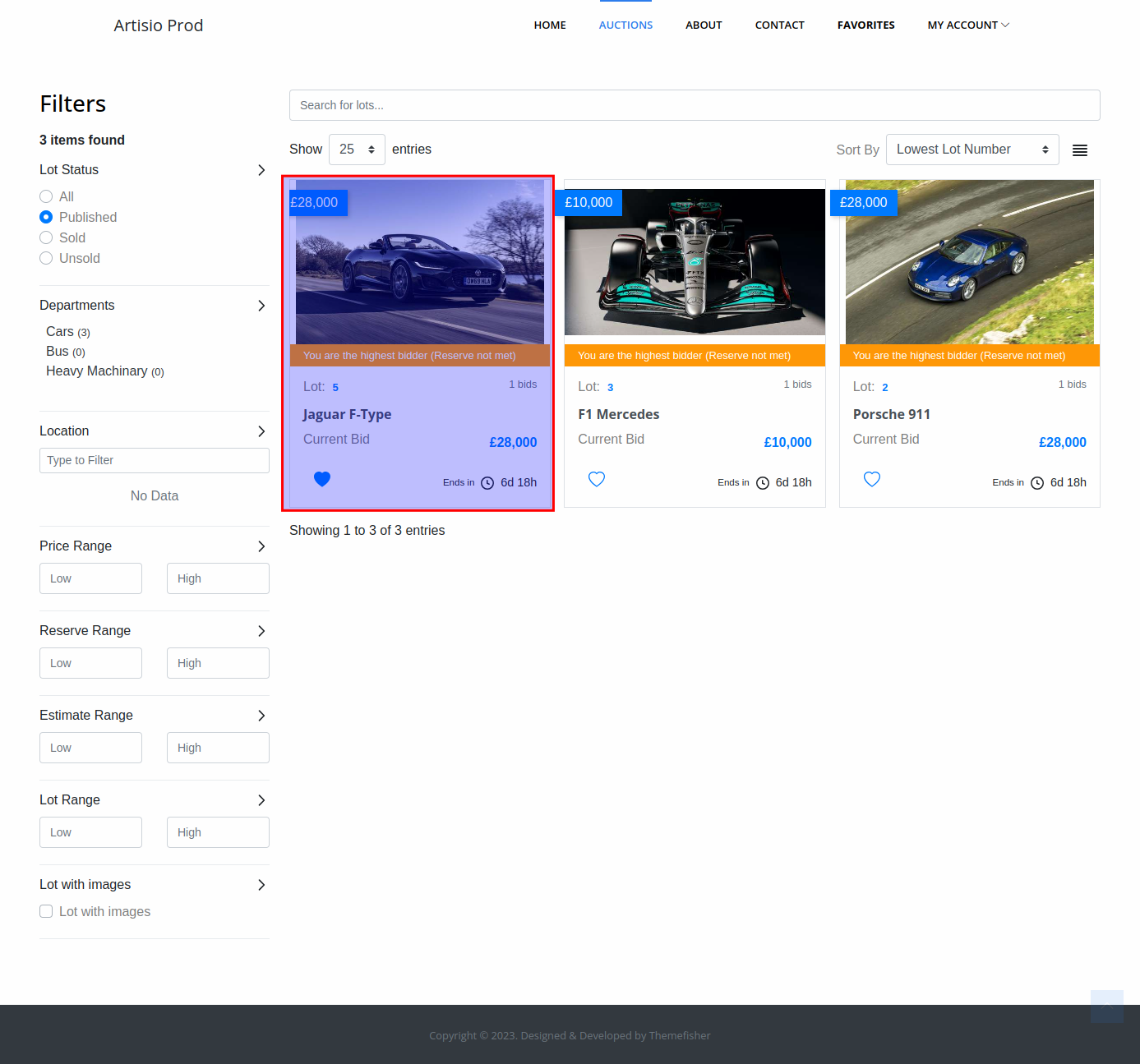Open the My Account menu
This screenshot has width=1140, height=1064.
968,25
